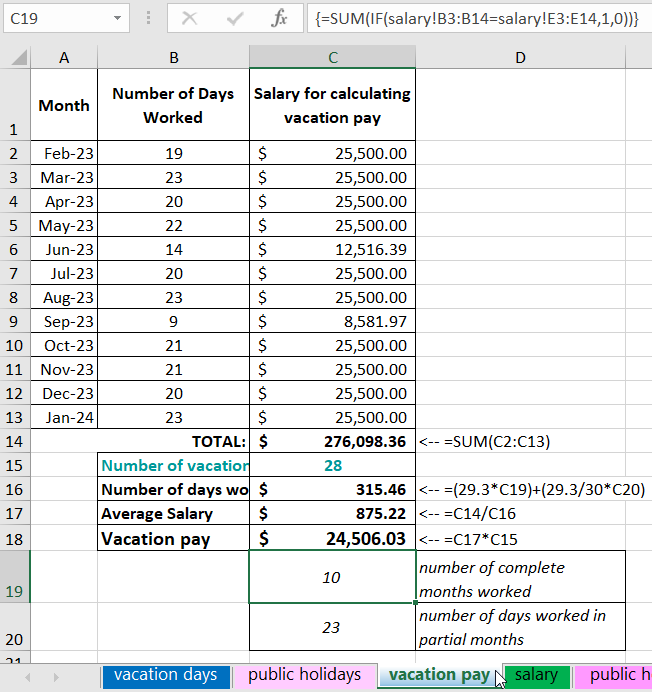This screenshot has height=692, width=652.
Task: Click the Month header cell
Action: click(64, 105)
